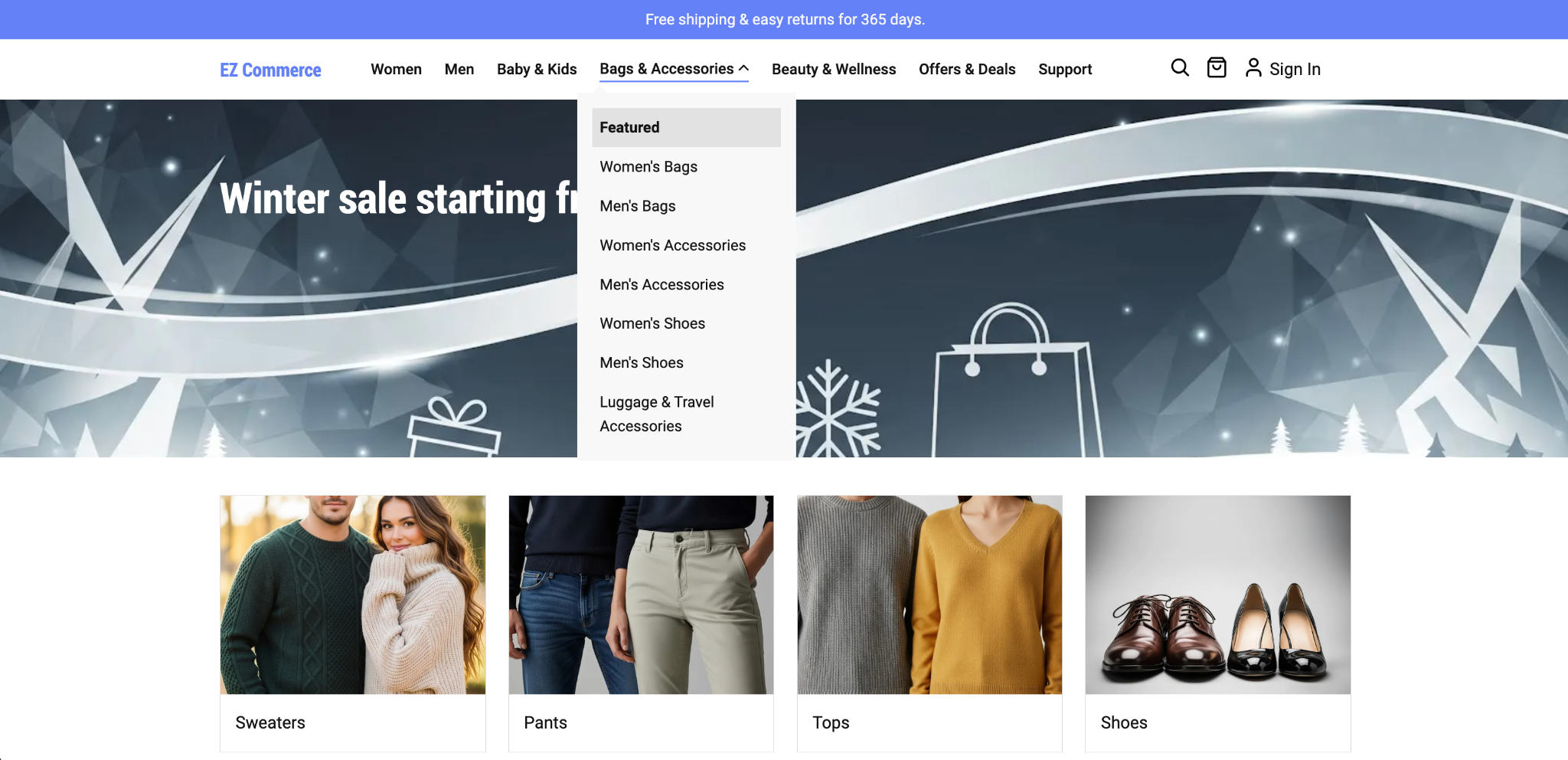Viewport: 1568px width, 760px height.
Task: Open the Beauty & Wellness menu
Action: pyautogui.click(x=834, y=69)
